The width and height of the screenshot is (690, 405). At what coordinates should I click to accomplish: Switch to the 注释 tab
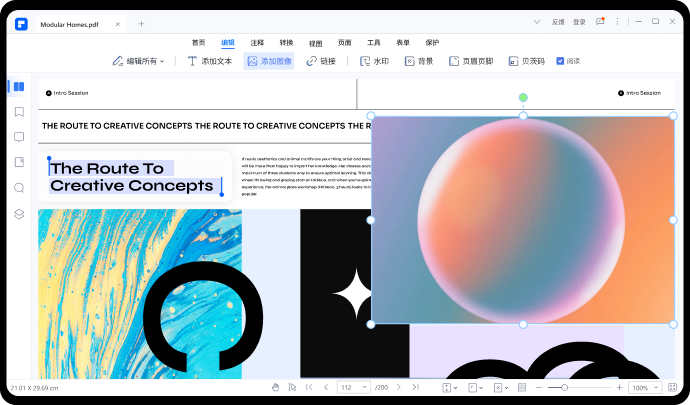pos(257,42)
